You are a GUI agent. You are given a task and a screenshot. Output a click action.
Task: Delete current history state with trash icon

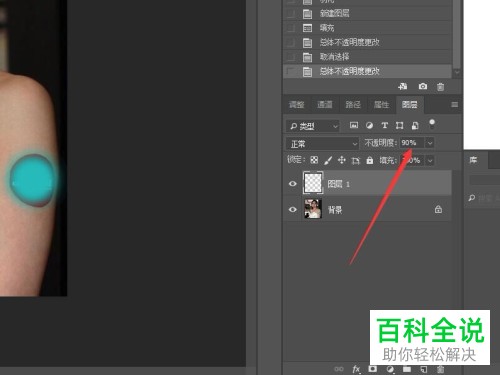440,87
